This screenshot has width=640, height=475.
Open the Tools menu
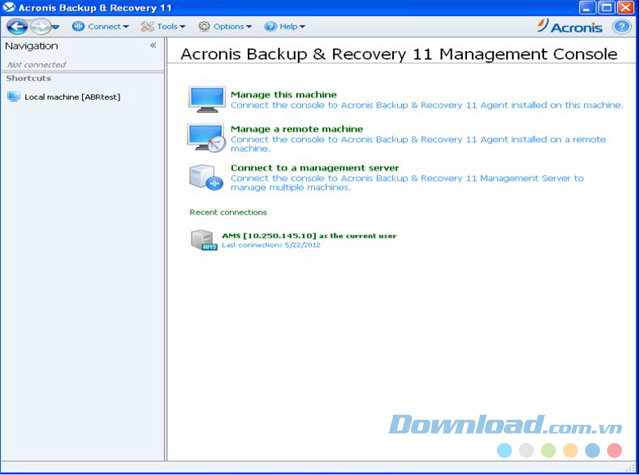162,27
